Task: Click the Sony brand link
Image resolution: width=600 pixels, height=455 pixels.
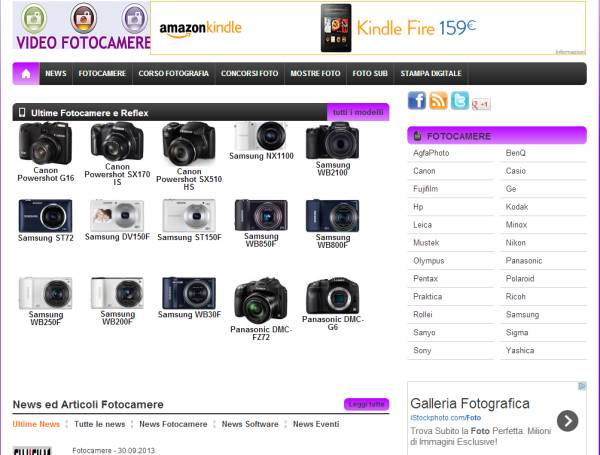Action: pyautogui.click(x=422, y=351)
